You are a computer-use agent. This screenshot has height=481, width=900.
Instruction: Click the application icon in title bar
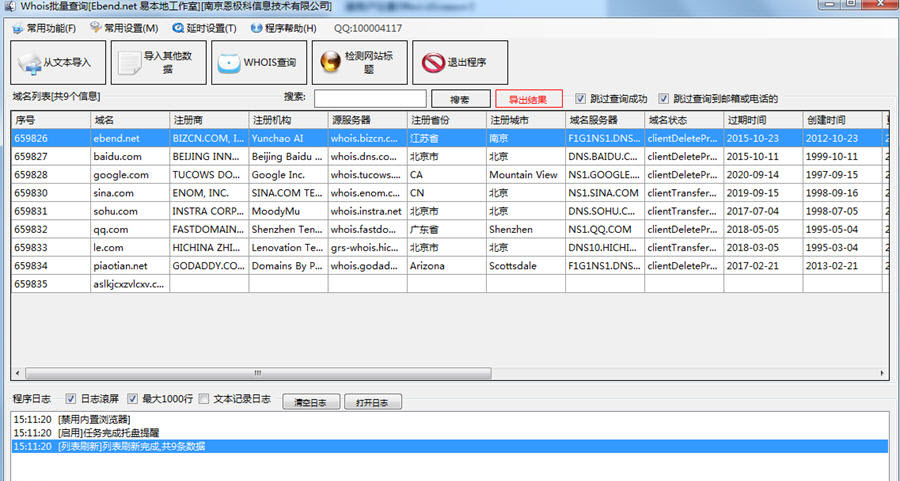pyautogui.click(x=10, y=6)
